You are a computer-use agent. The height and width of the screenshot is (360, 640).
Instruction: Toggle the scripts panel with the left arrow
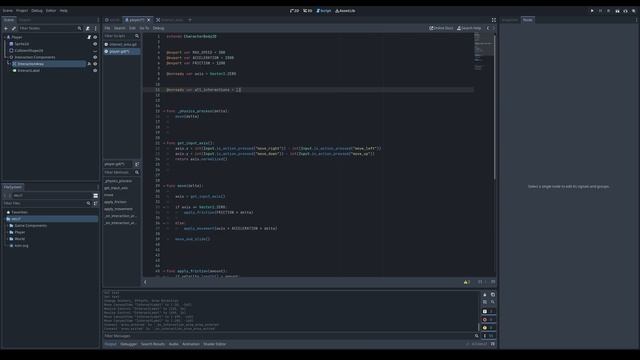(x=145, y=282)
